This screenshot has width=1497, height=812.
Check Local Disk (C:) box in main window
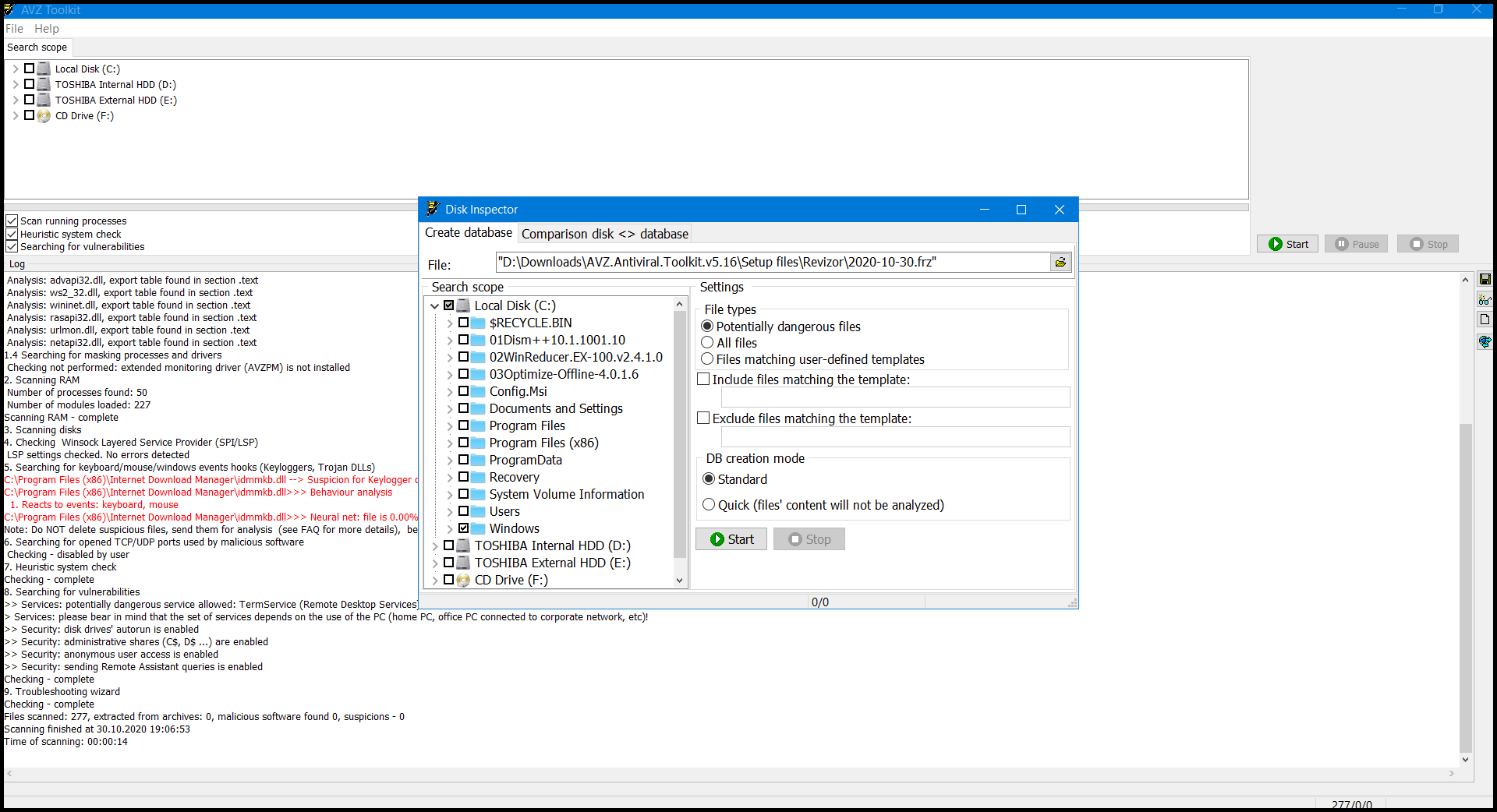coord(29,68)
